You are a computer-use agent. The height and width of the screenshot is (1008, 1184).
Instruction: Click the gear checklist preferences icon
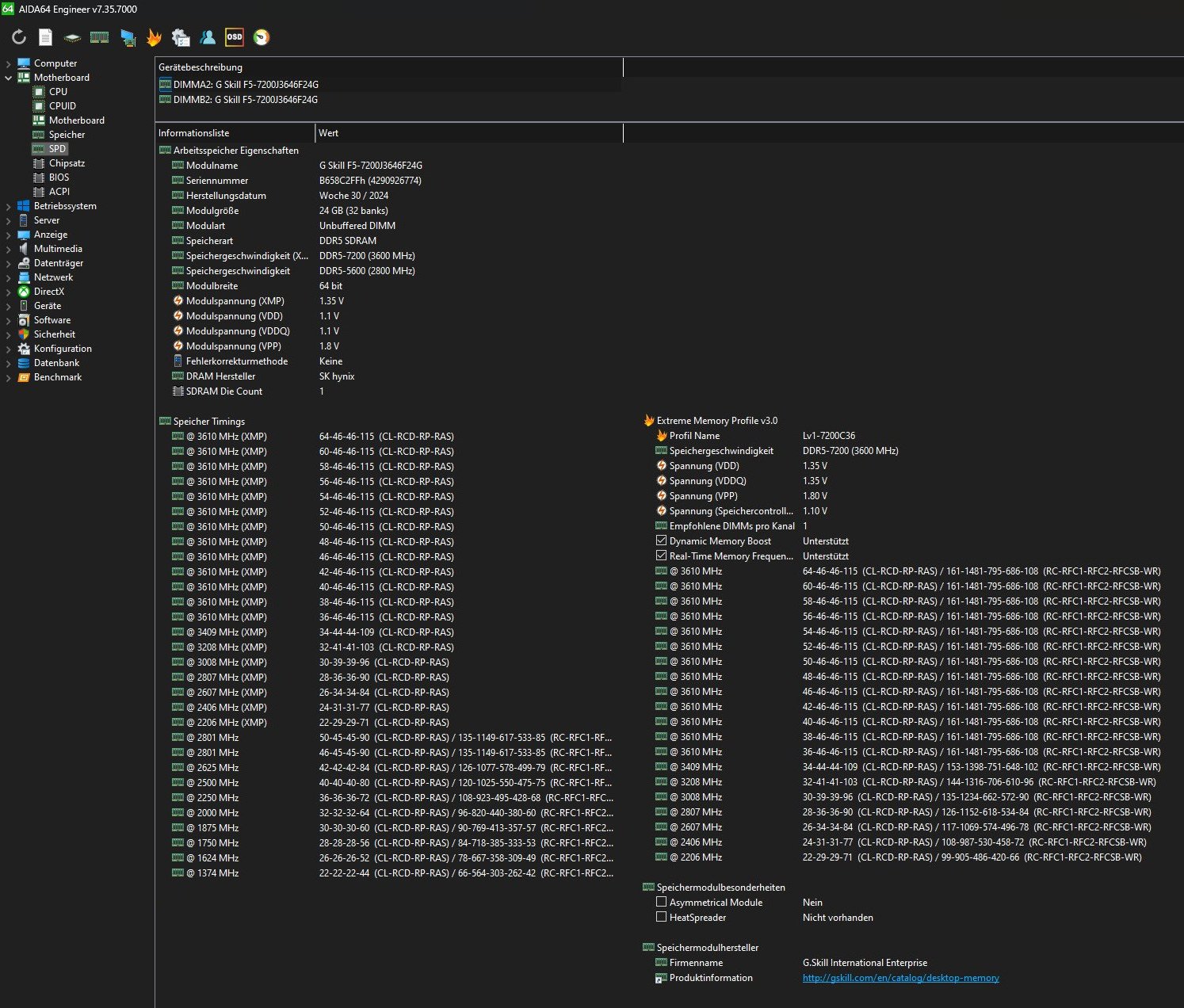(181, 37)
